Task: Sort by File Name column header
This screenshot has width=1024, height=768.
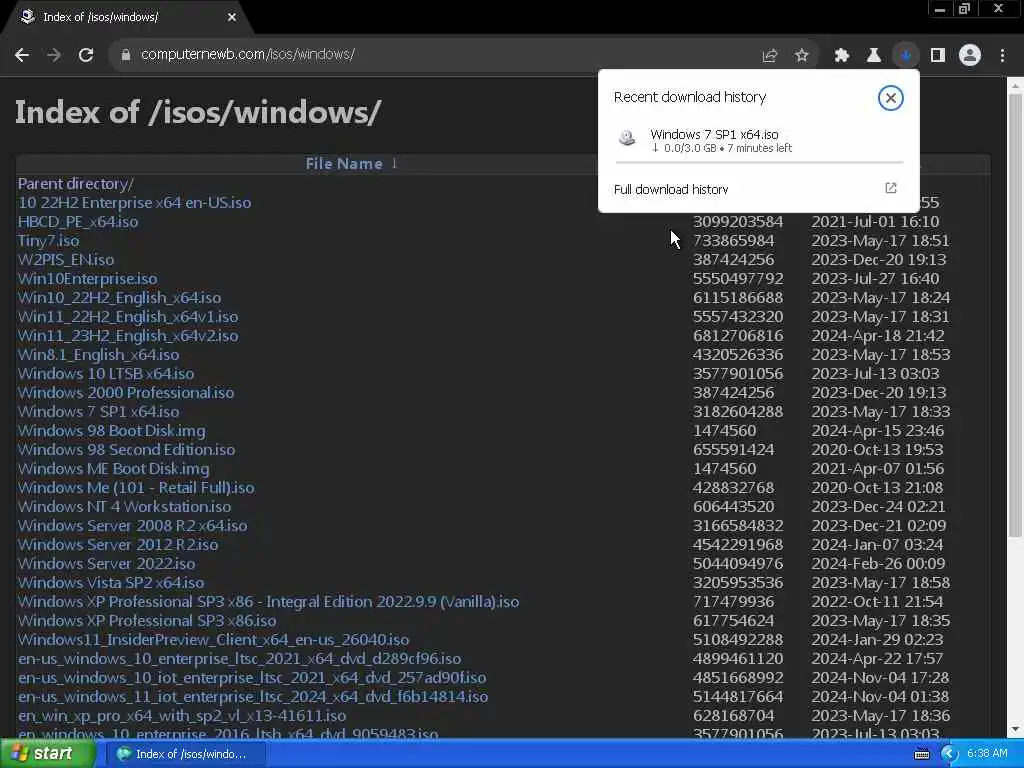Action: click(344, 164)
